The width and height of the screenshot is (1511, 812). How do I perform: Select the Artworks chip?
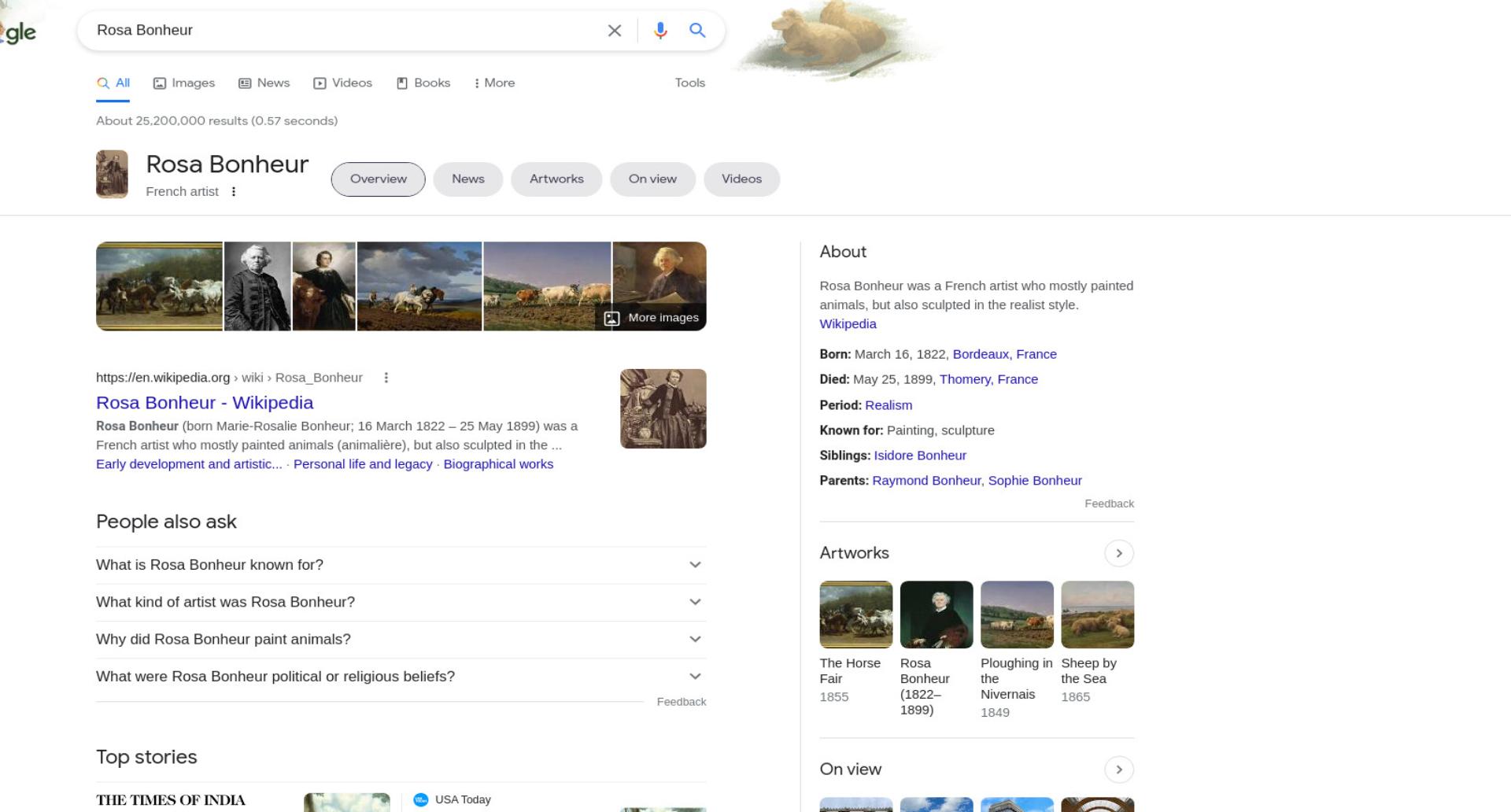click(x=556, y=179)
